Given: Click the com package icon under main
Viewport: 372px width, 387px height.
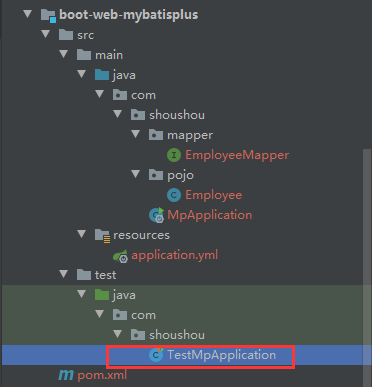Looking at the screenshot, I should (x=120, y=95).
